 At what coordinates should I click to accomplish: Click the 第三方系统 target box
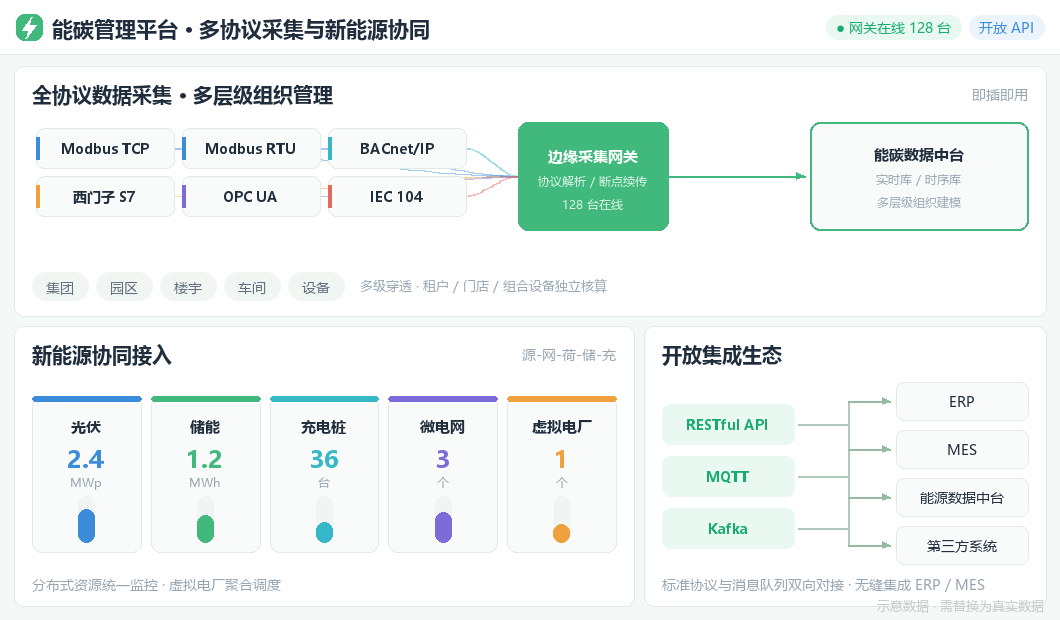(962, 546)
